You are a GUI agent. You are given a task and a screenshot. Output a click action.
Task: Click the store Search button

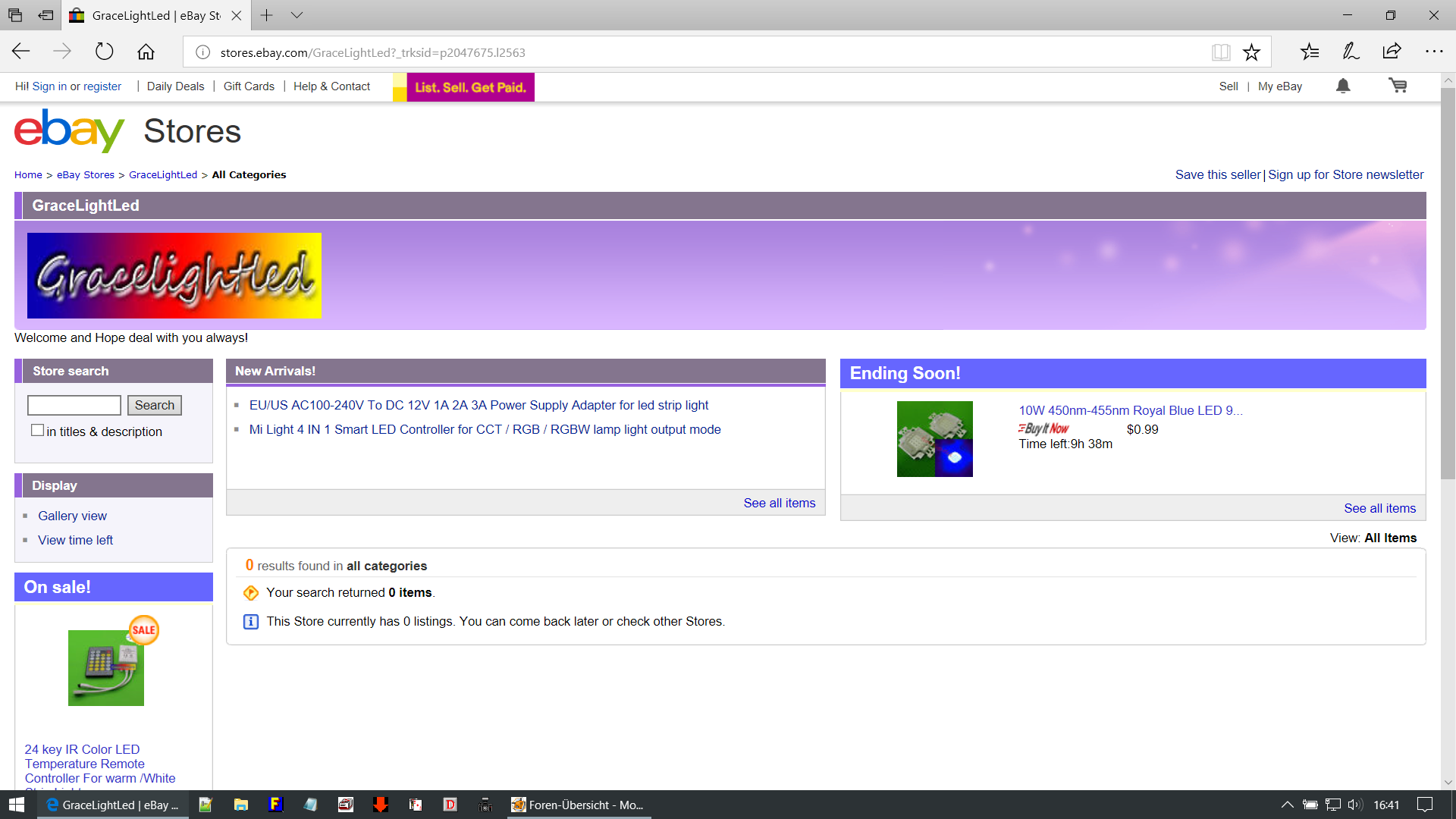pyautogui.click(x=154, y=405)
